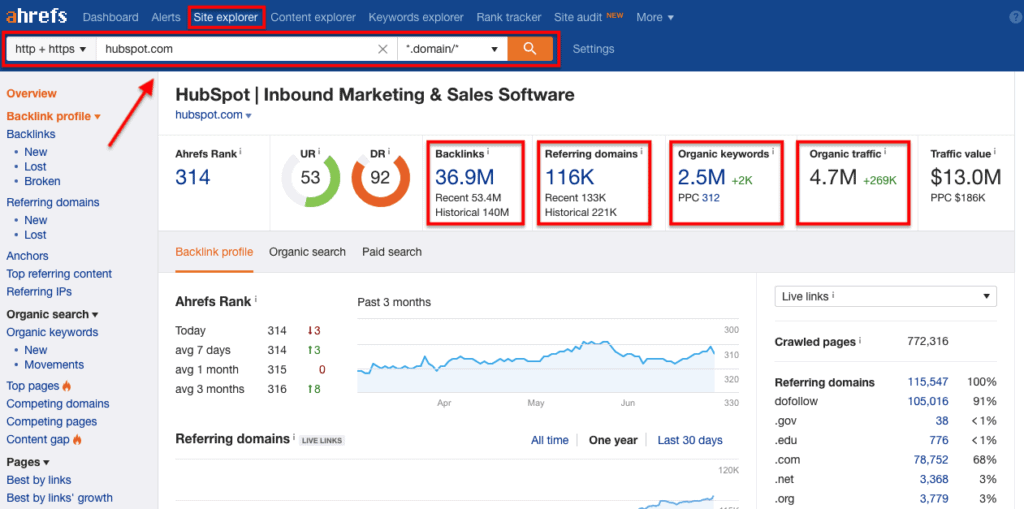Open the http + https protocol dropdown

(x=51, y=49)
